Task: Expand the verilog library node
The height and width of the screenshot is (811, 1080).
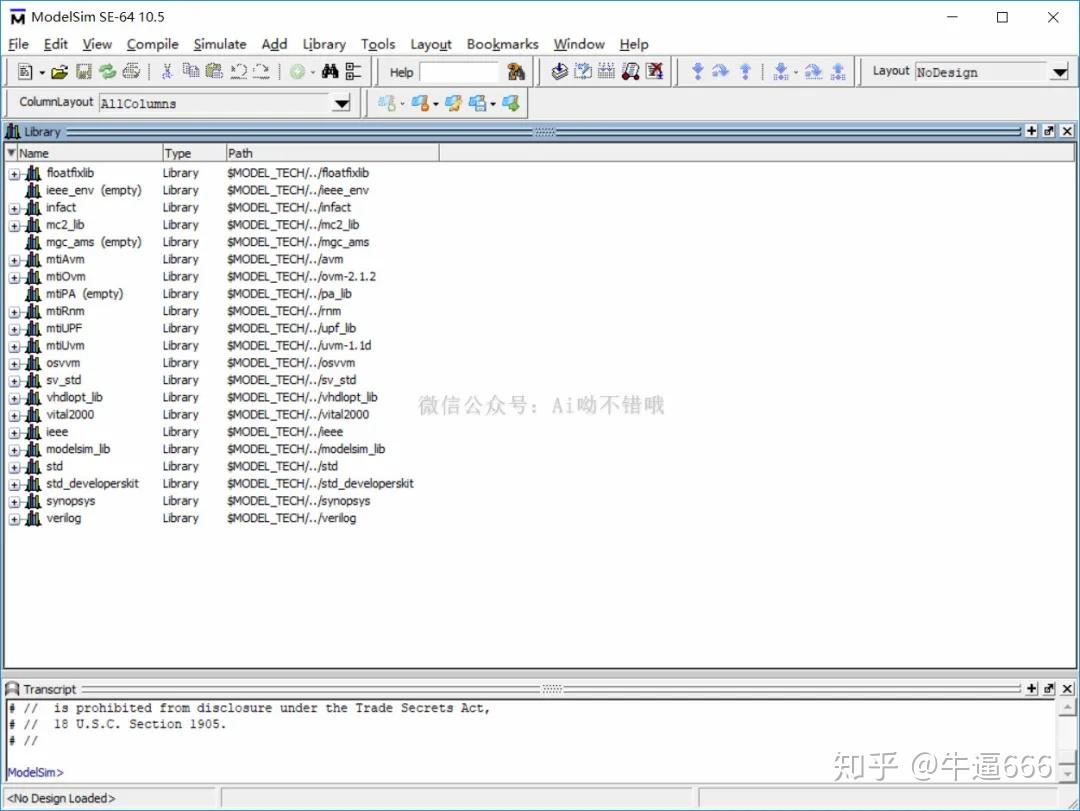Action: click(x=14, y=520)
